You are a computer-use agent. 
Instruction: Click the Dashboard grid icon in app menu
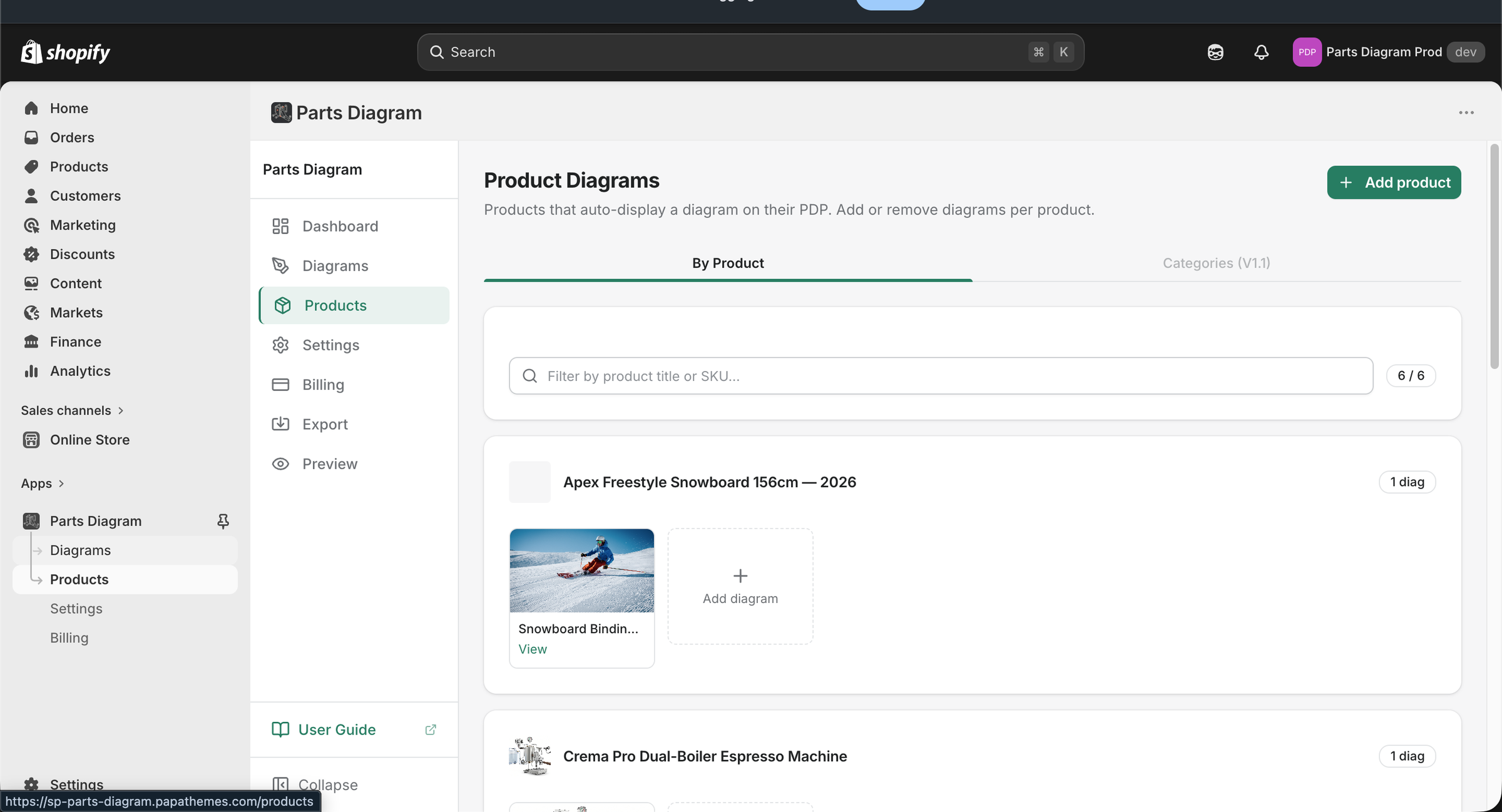click(x=280, y=226)
